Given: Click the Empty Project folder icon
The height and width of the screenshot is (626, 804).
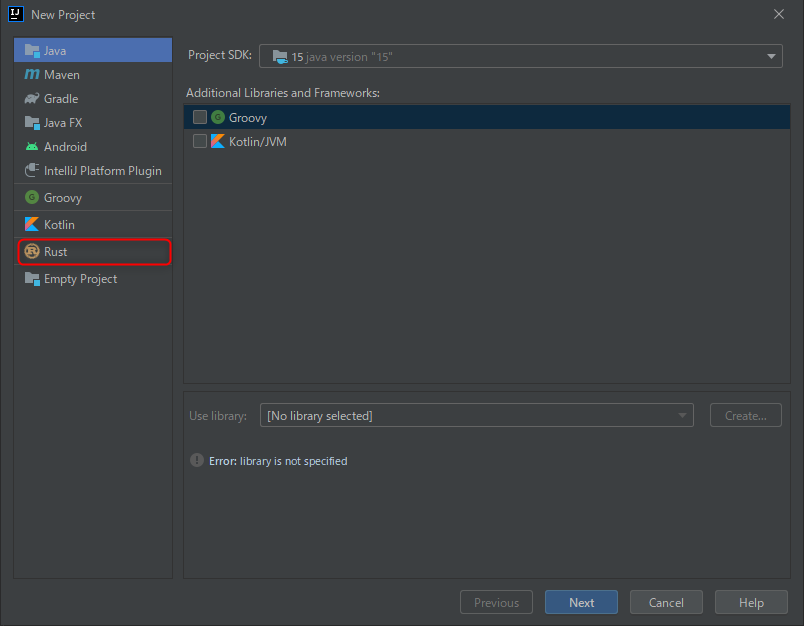Looking at the screenshot, I should (32, 279).
